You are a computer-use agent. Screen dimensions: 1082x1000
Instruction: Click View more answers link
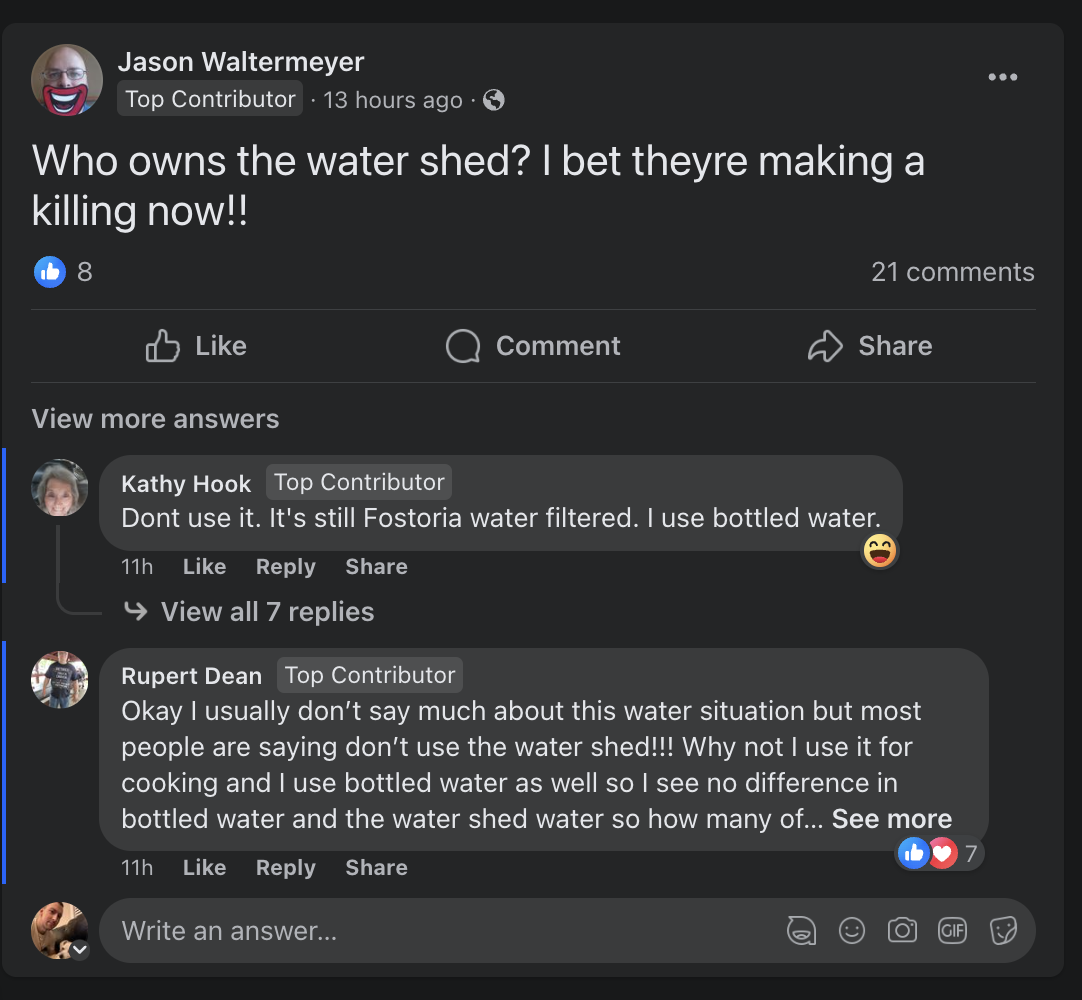click(155, 419)
